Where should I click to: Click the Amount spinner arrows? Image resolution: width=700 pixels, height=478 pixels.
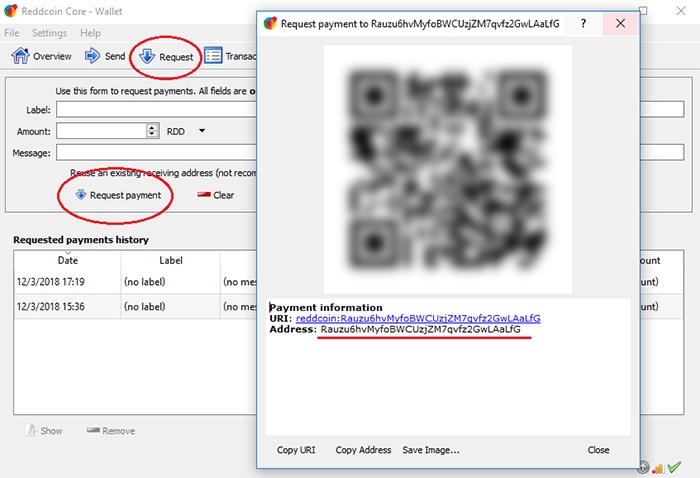pos(152,131)
